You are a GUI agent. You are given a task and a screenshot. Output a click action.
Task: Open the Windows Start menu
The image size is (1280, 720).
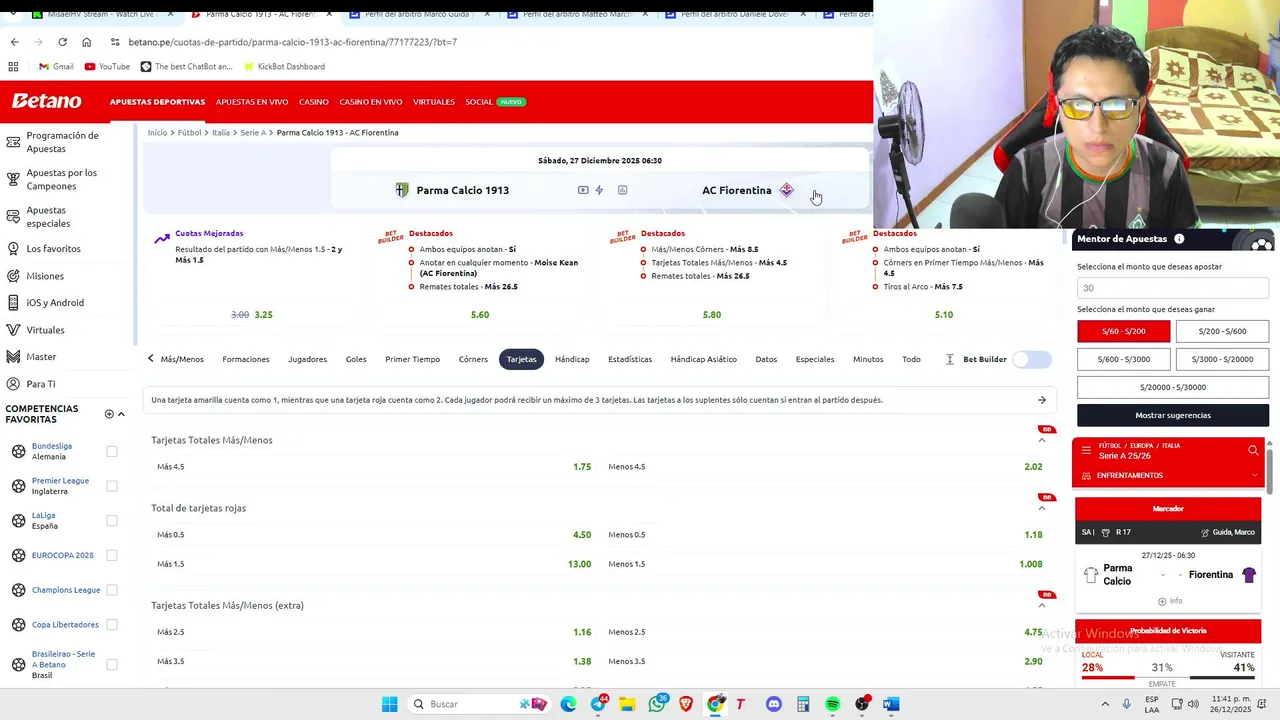pos(389,704)
